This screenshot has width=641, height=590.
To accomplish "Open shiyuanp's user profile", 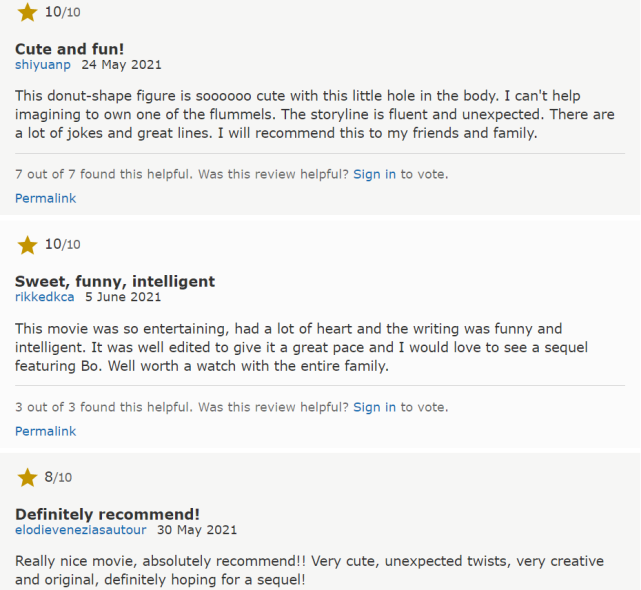I will 43,64.
